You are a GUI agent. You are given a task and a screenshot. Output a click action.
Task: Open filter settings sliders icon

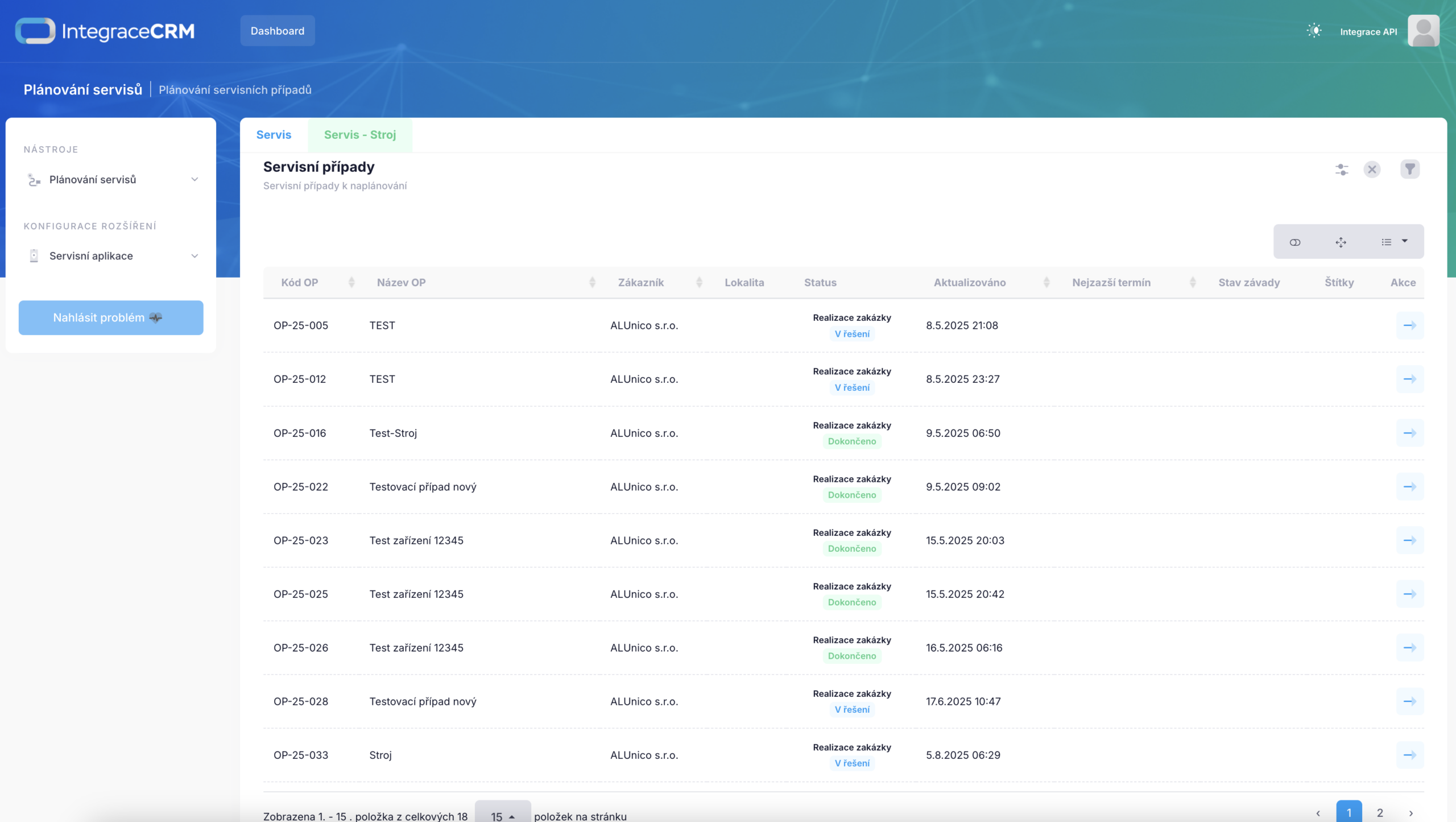1342,170
